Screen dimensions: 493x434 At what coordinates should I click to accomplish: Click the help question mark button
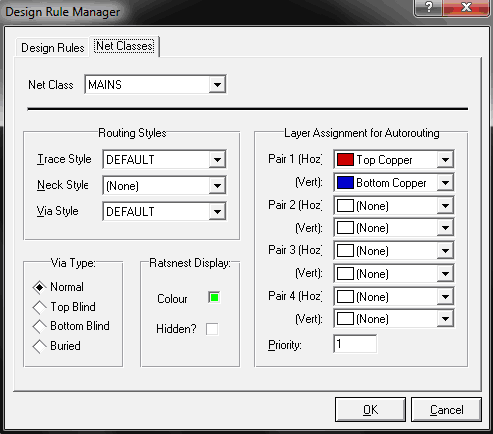coord(429,7)
